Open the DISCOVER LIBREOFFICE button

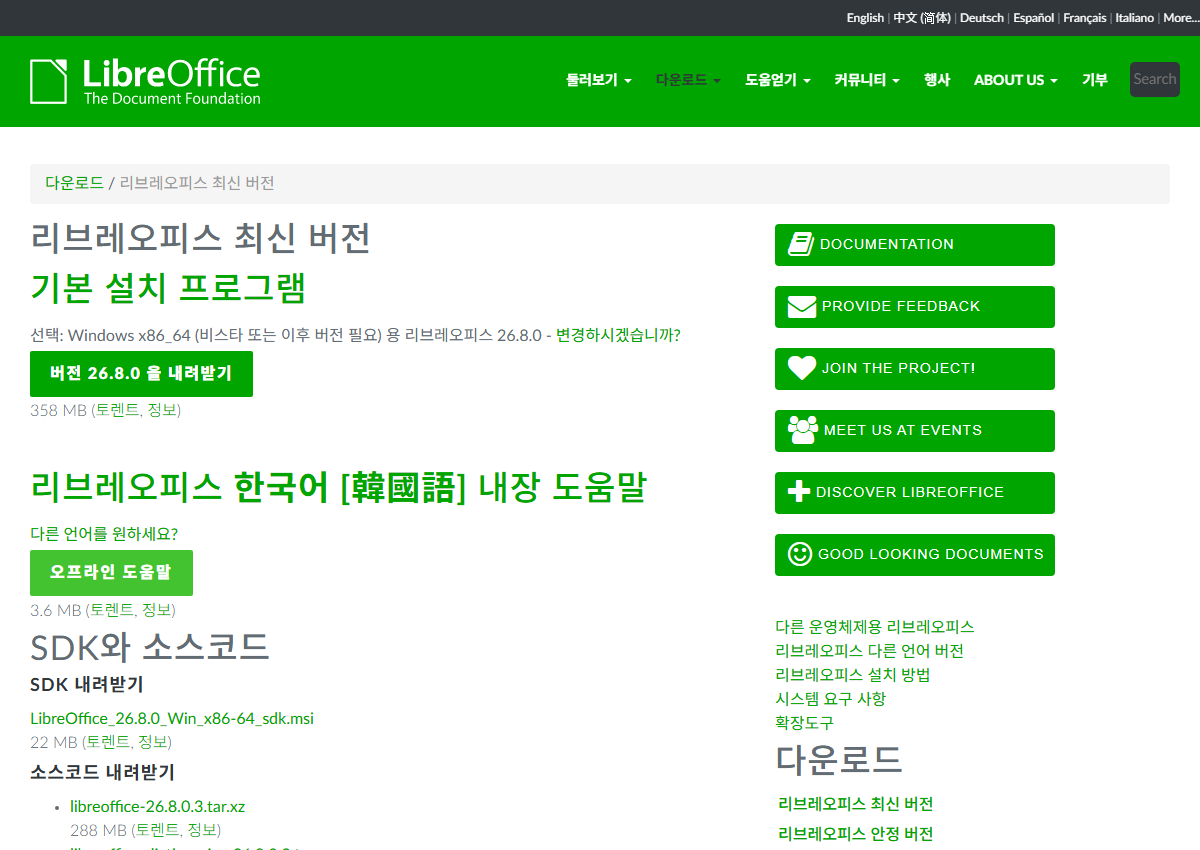[915, 493]
